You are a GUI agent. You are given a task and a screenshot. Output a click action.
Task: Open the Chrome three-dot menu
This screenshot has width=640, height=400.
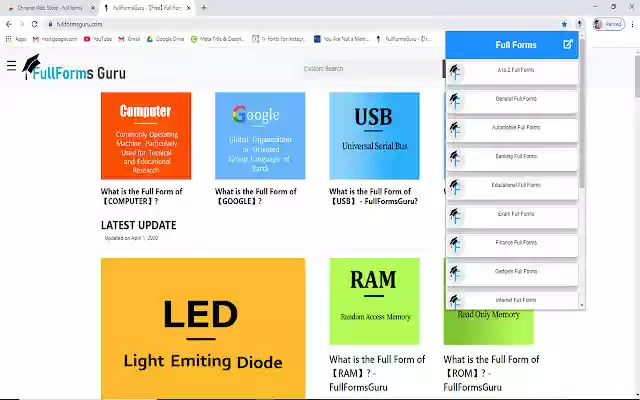632,24
